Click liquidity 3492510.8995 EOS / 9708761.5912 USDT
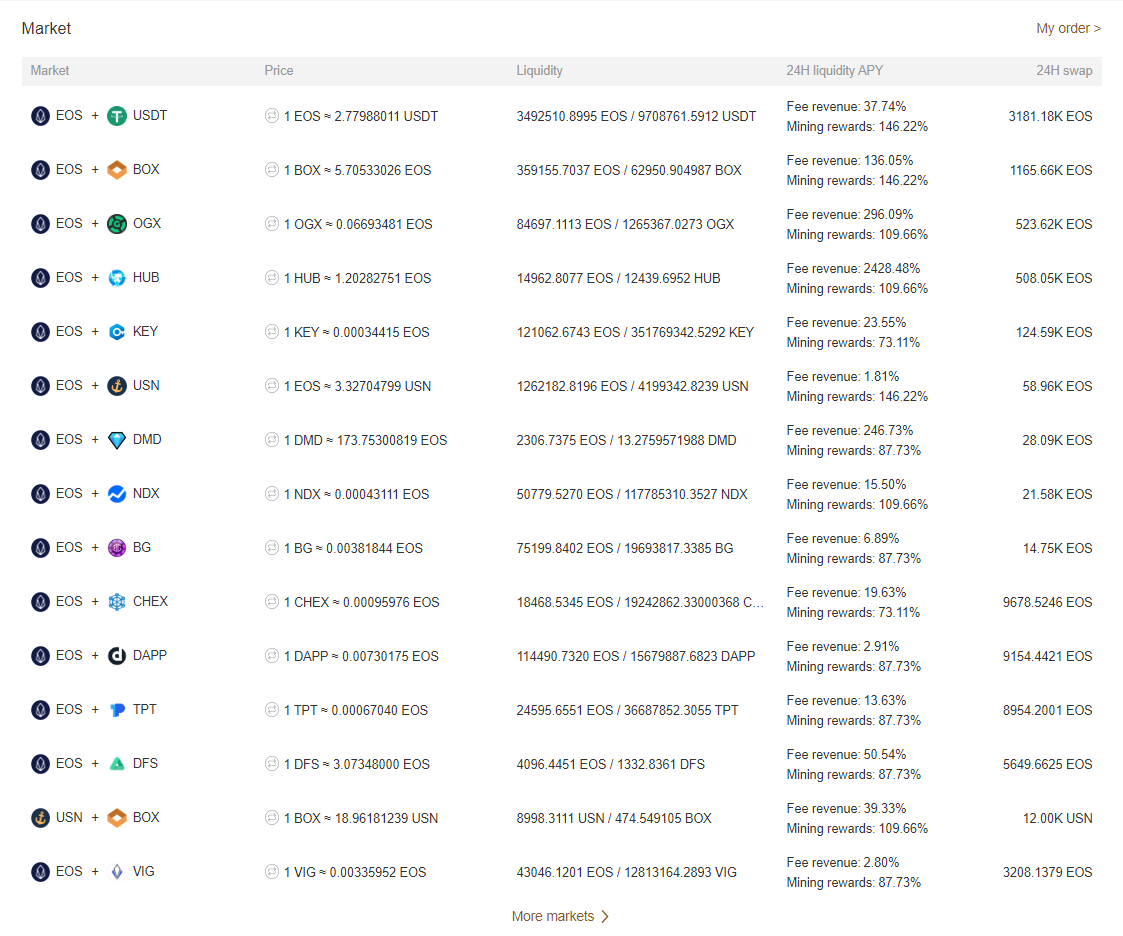1123x936 pixels. coord(636,116)
